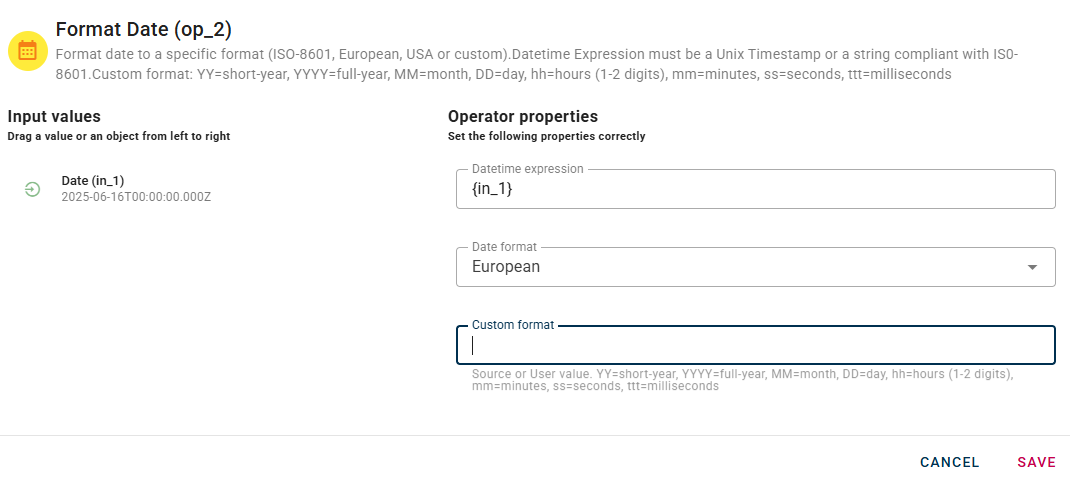Click into the Datetime expression field
The height and width of the screenshot is (482, 1070).
pyautogui.click(x=755, y=189)
